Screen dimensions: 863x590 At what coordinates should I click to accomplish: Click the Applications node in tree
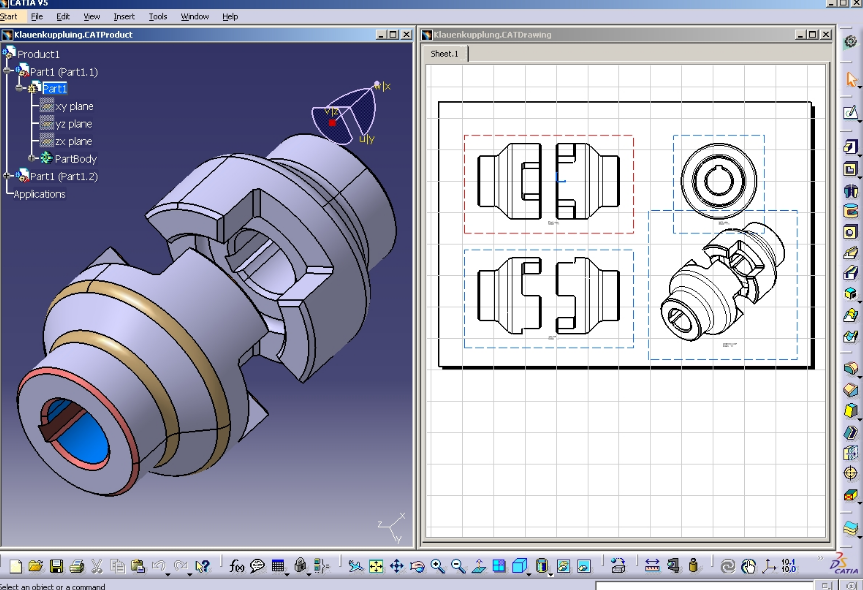[x=40, y=194]
